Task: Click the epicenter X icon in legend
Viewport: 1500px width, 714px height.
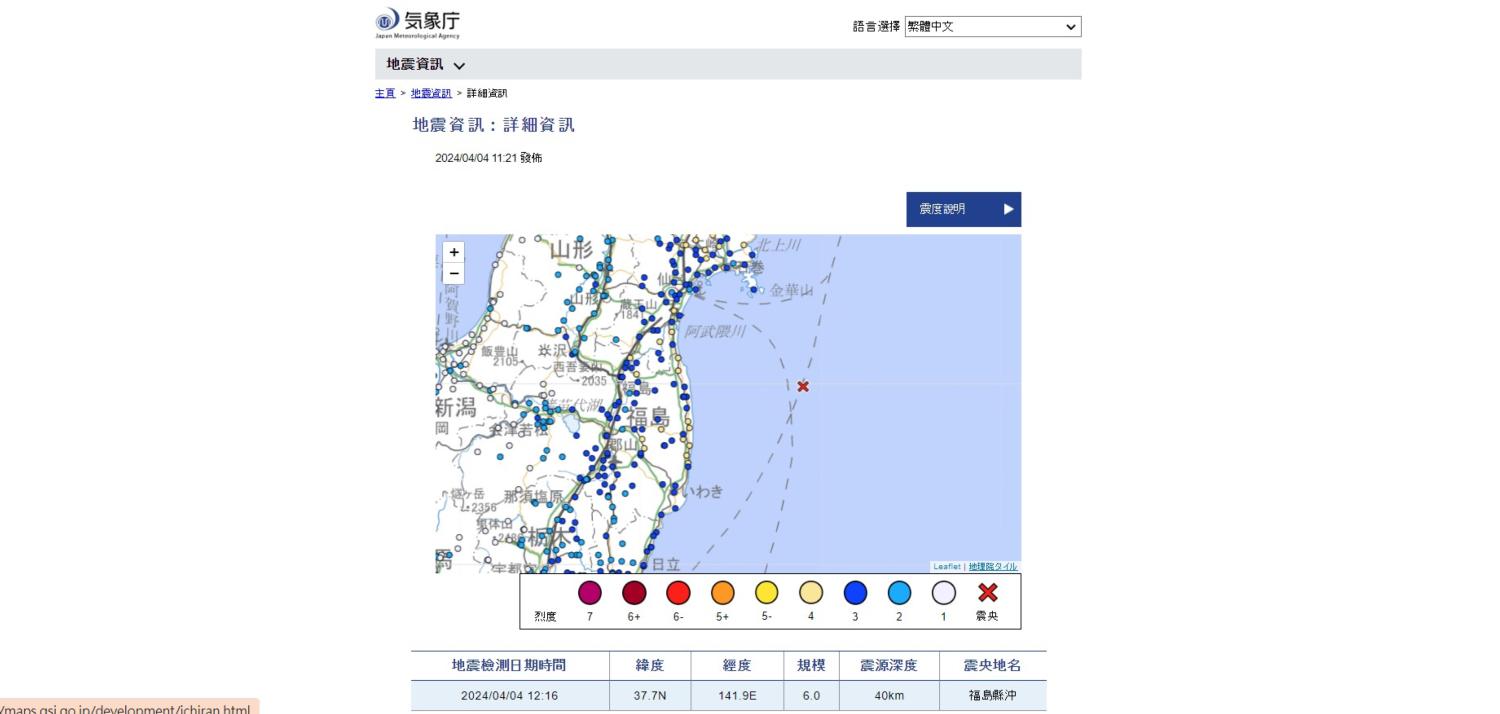Action: 986,593
